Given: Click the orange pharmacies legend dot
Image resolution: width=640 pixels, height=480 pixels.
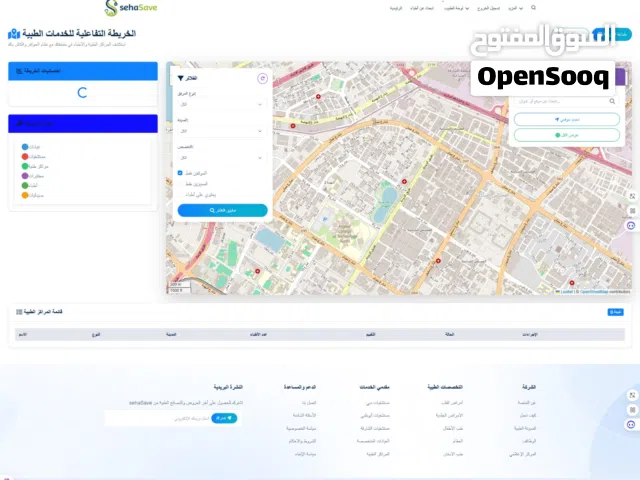Looking at the screenshot, I should (x=25, y=195).
